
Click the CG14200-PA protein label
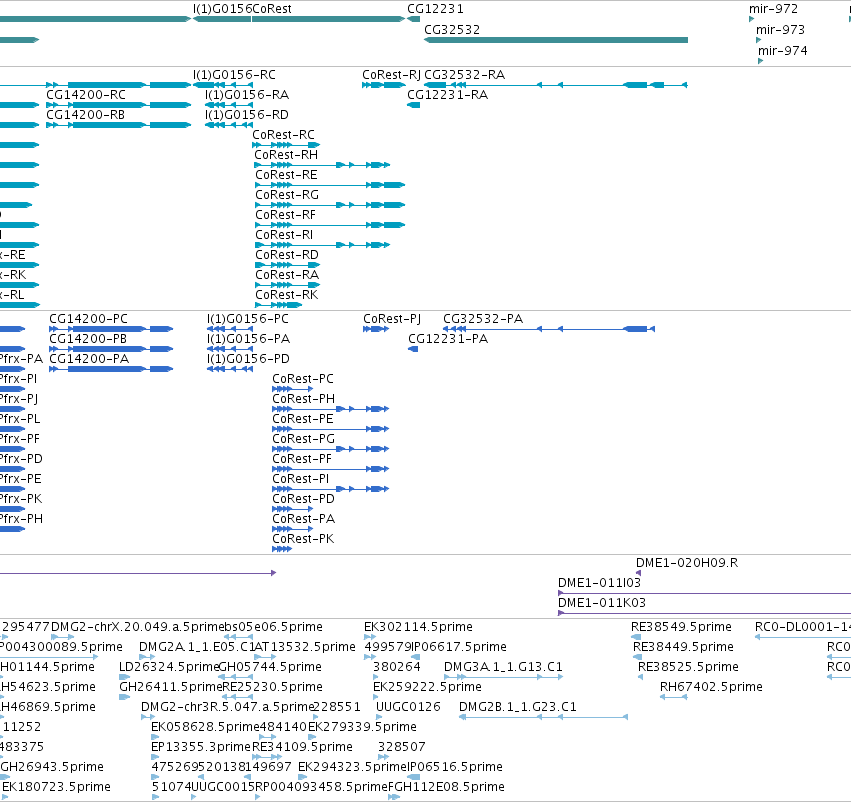point(89,359)
